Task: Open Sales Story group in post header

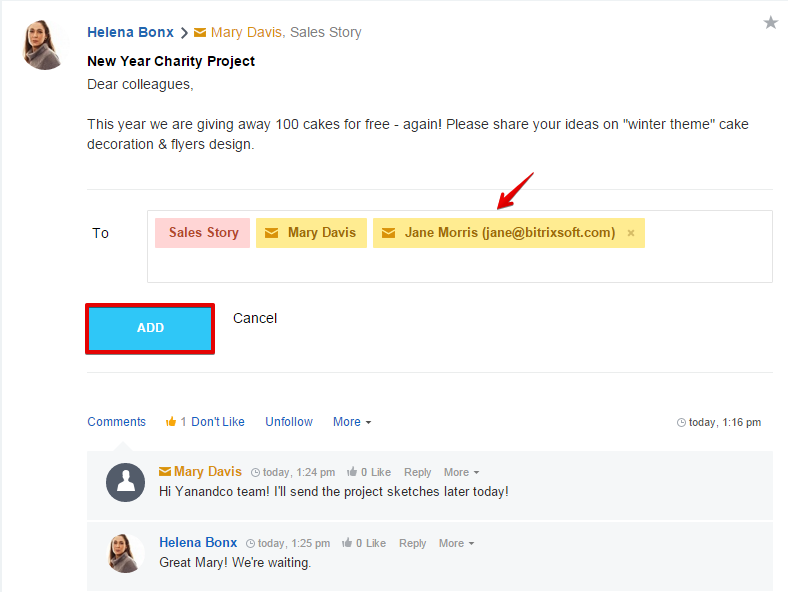Action: point(326,32)
